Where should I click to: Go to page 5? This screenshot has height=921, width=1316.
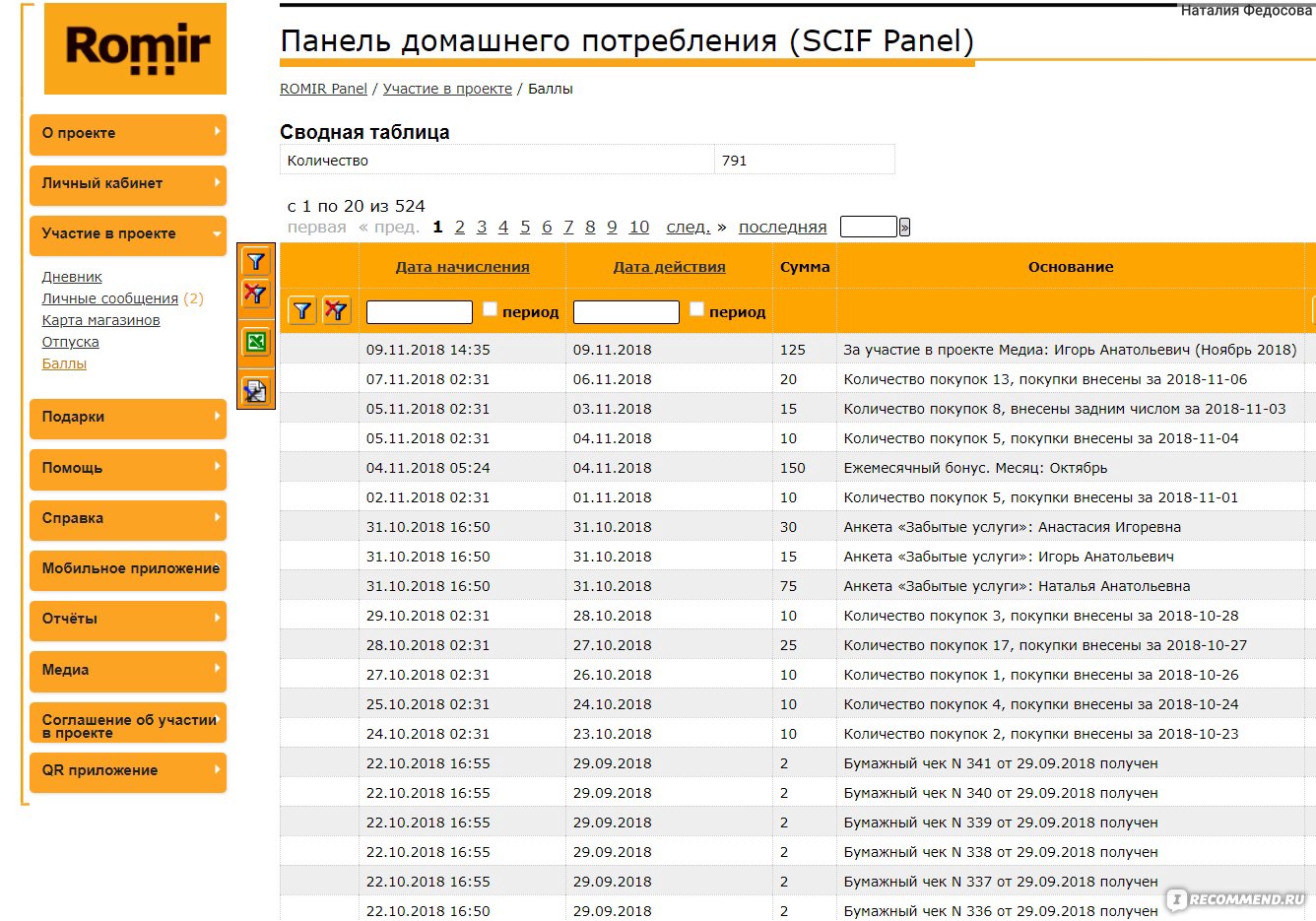pos(525,228)
